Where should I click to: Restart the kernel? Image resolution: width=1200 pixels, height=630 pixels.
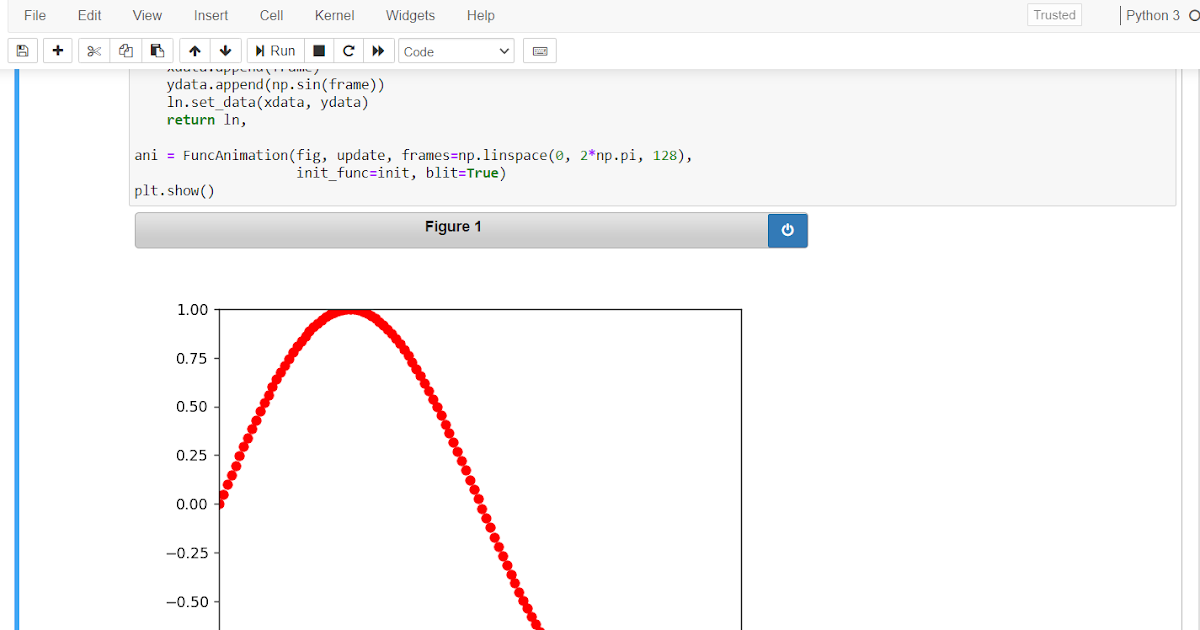[347, 50]
